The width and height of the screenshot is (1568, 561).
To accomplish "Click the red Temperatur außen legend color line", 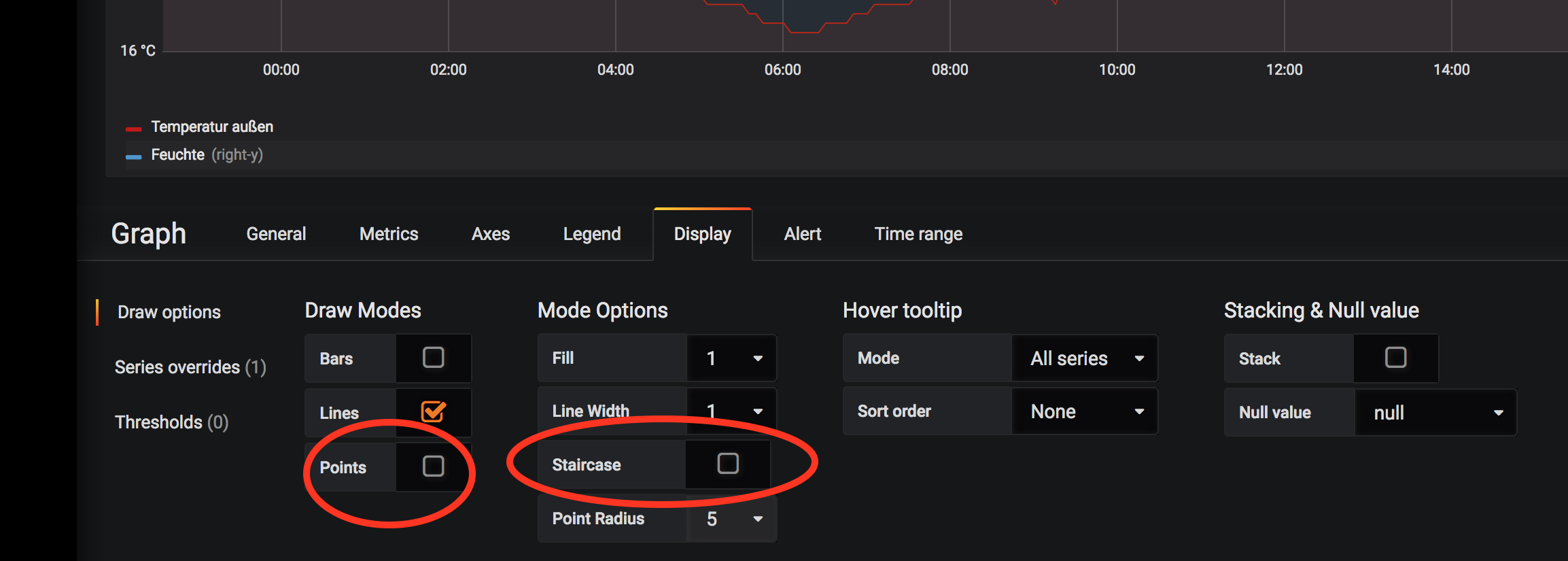I will (133, 129).
